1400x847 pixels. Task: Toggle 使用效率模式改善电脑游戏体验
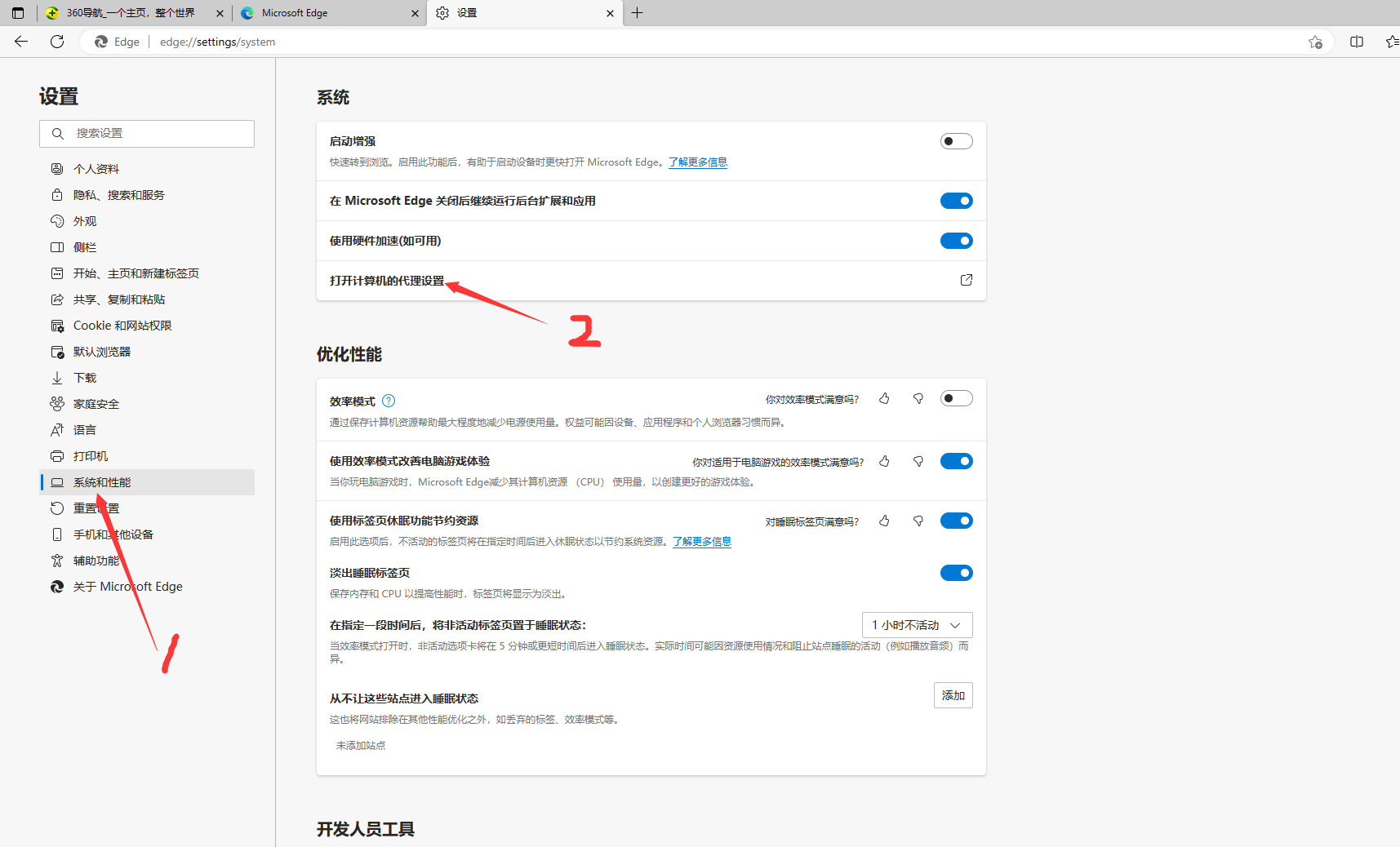tap(957, 461)
